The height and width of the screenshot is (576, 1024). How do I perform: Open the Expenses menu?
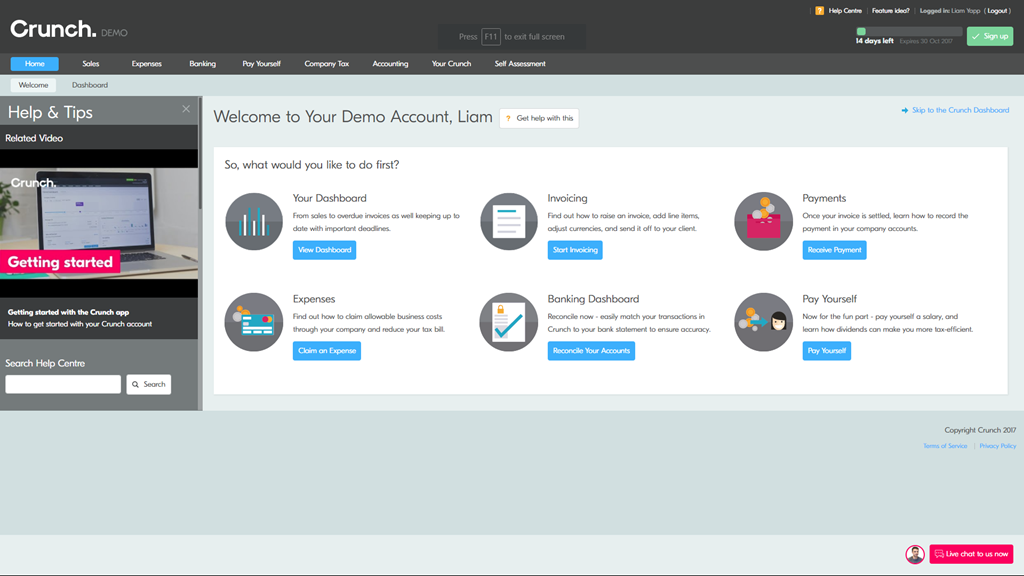pos(146,63)
